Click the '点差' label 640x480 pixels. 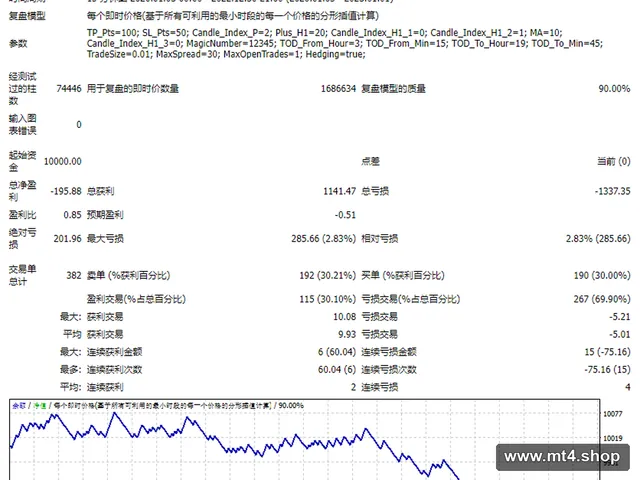click(370, 161)
